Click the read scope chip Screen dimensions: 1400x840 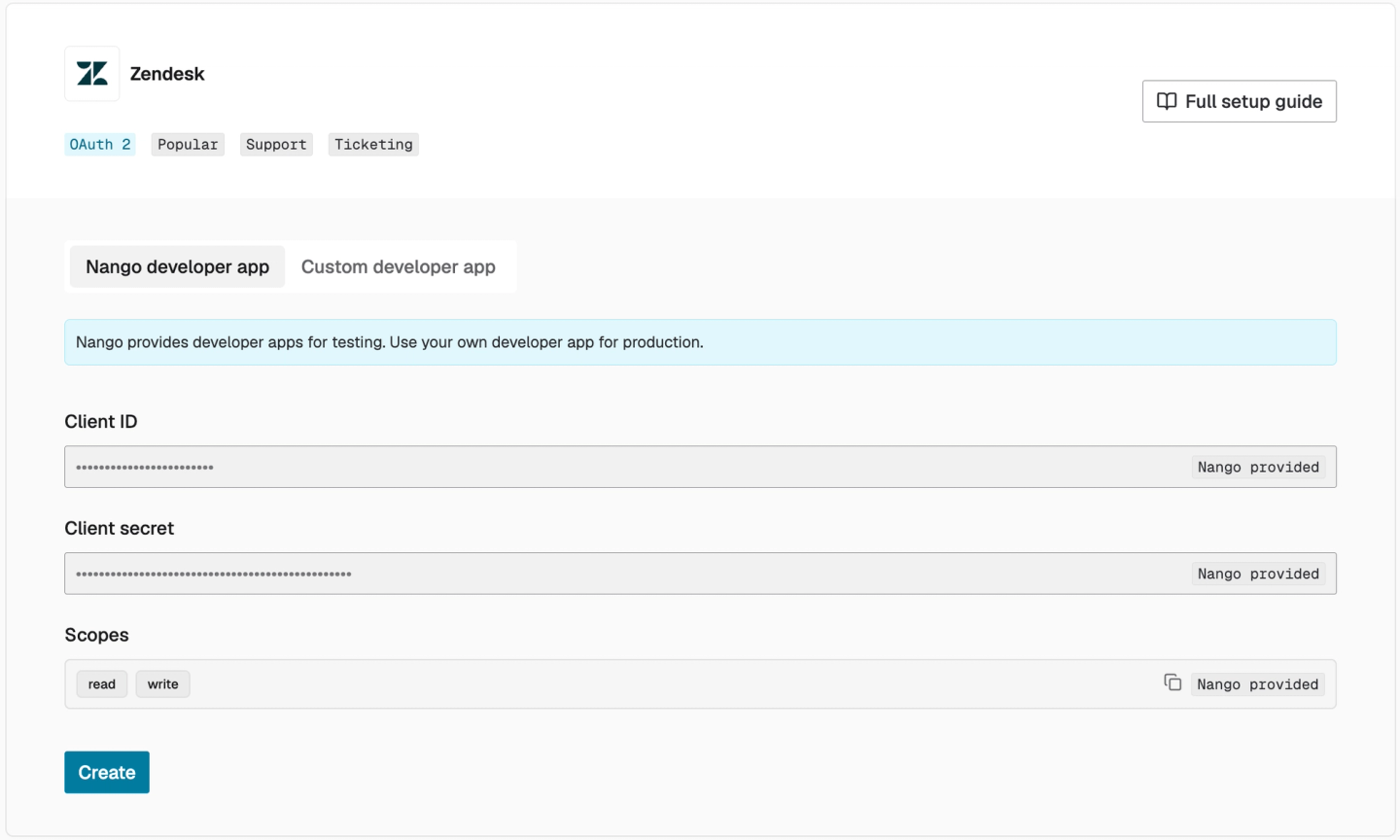[x=102, y=684]
